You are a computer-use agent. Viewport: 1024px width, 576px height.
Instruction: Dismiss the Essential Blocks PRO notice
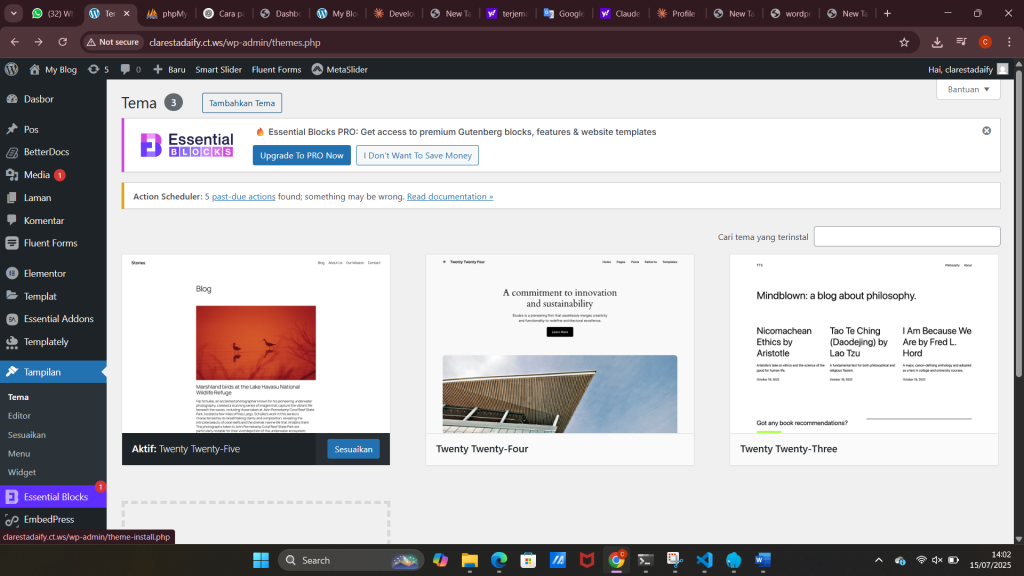pos(986,131)
